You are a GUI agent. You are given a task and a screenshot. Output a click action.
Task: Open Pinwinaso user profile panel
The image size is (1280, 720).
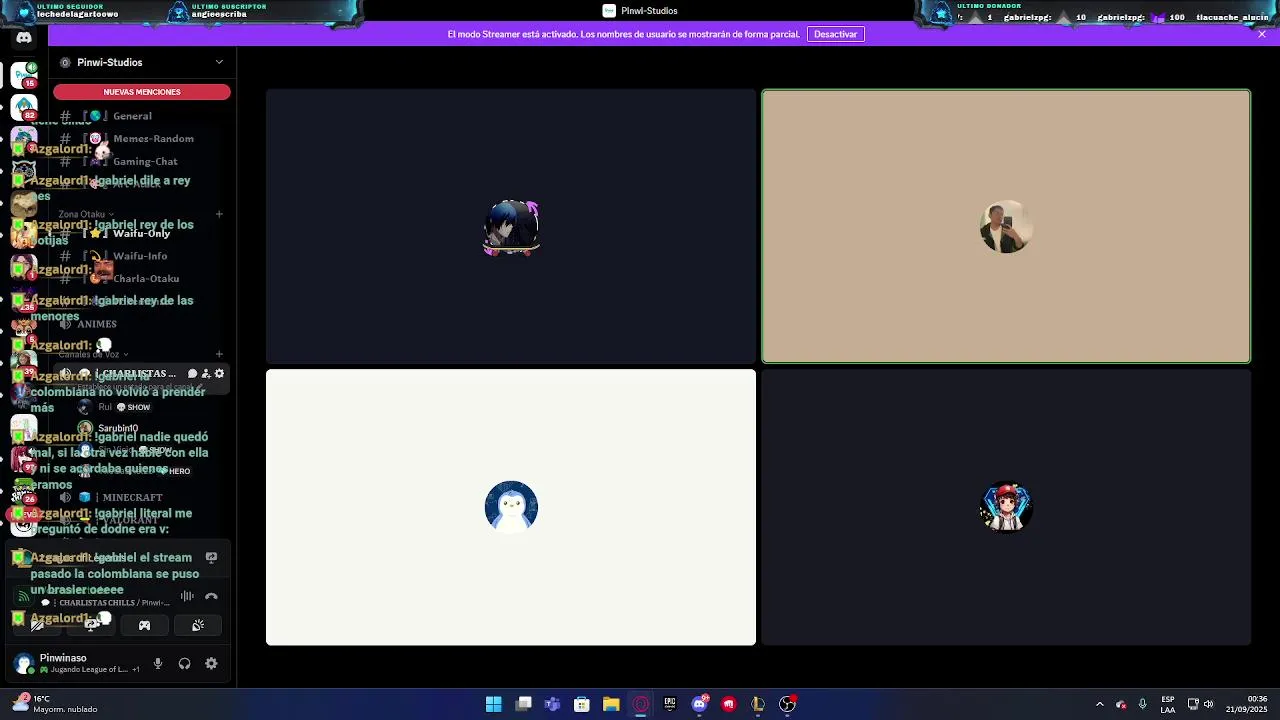pos(76,663)
